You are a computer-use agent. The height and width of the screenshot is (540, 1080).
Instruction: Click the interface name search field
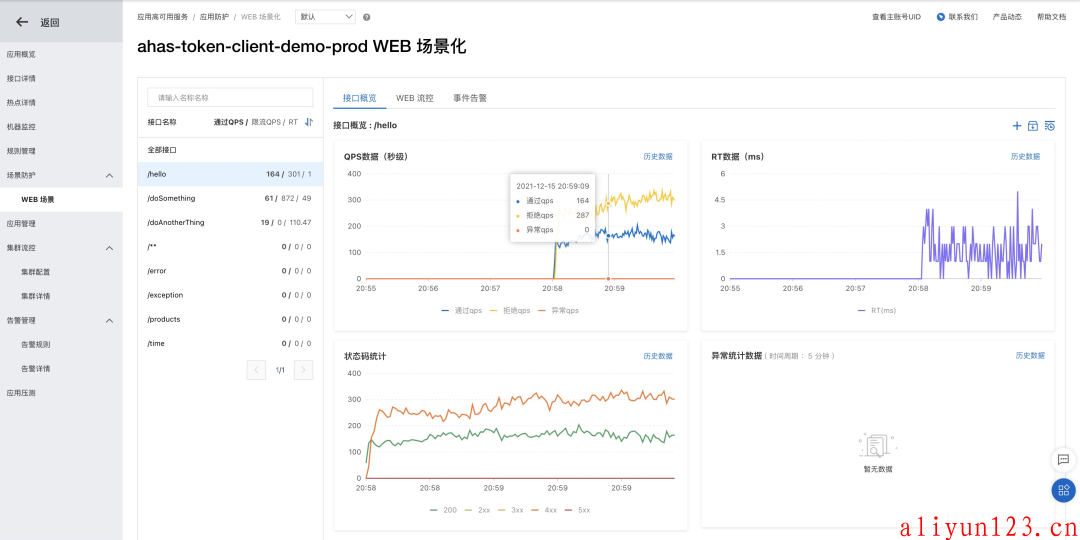(x=230, y=97)
